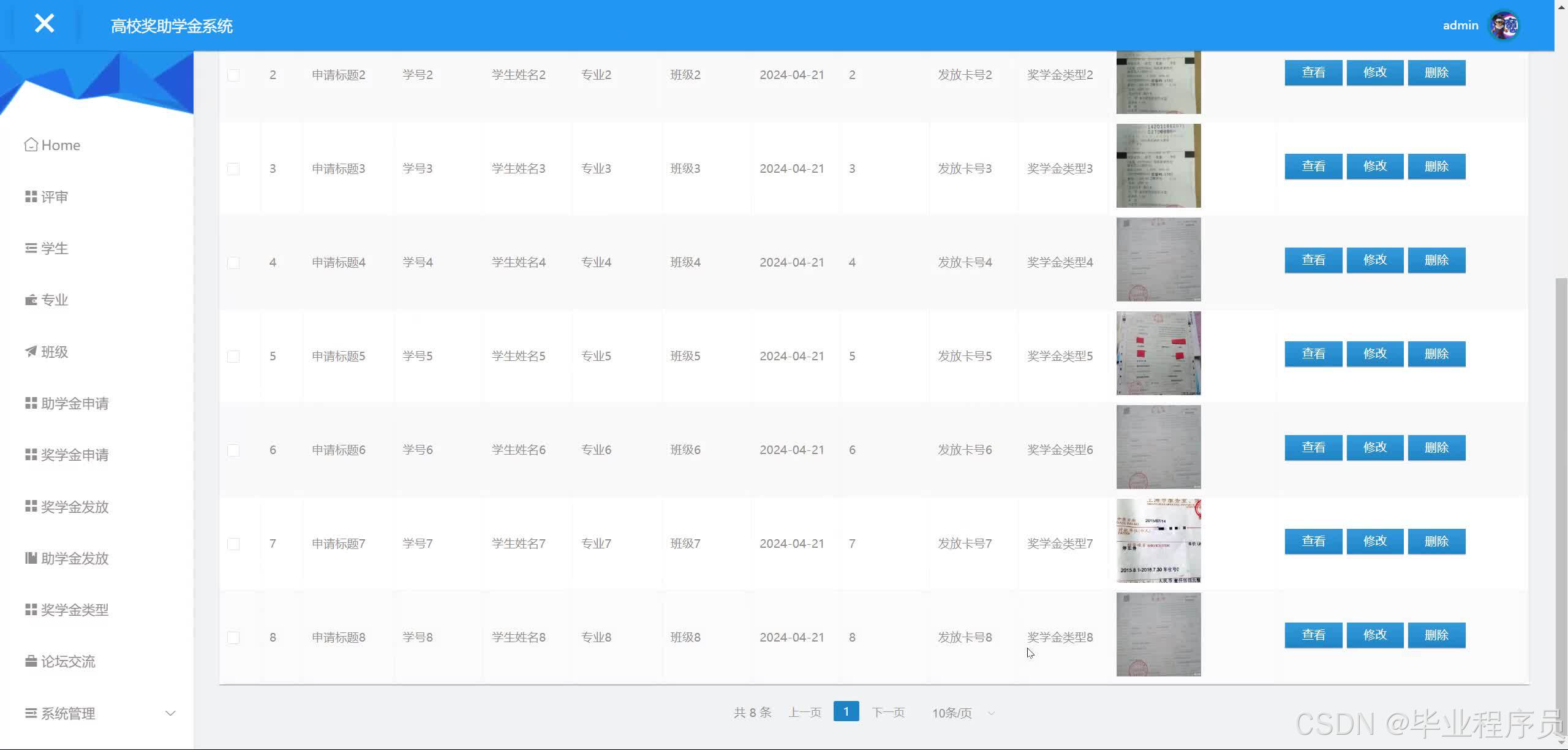Open the receipt thumbnail in row 7
Viewport: 1568px width, 750px height.
coord(1158,540)
